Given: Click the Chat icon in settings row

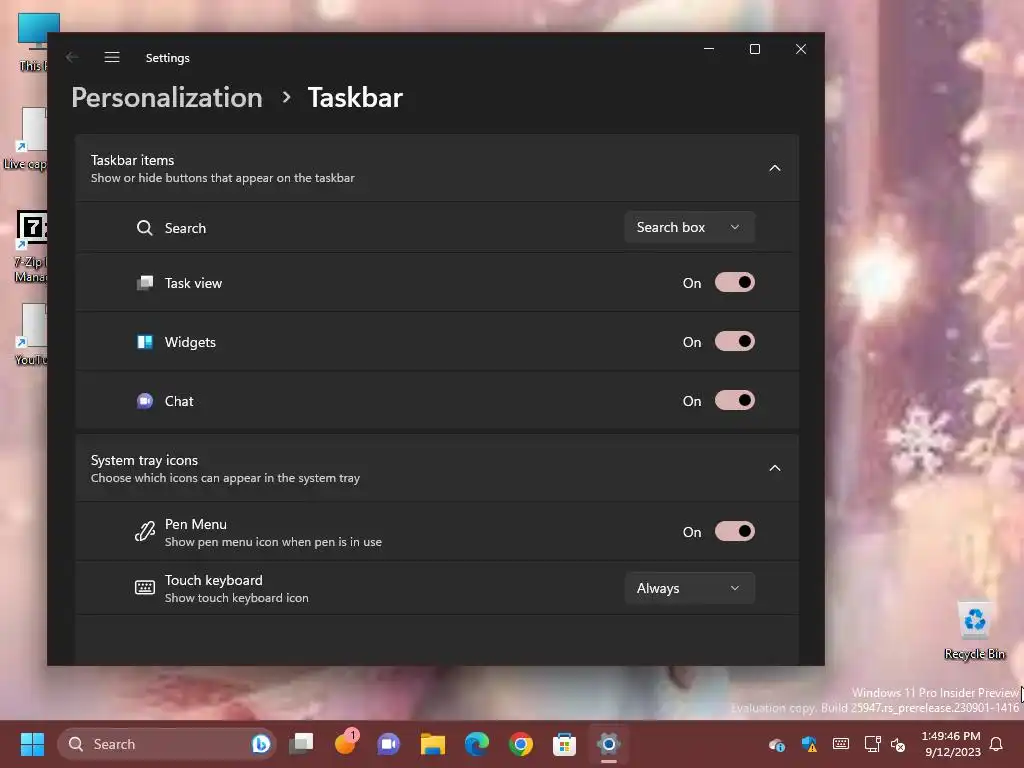Looking at the screenshot, I should click(145, 401).
